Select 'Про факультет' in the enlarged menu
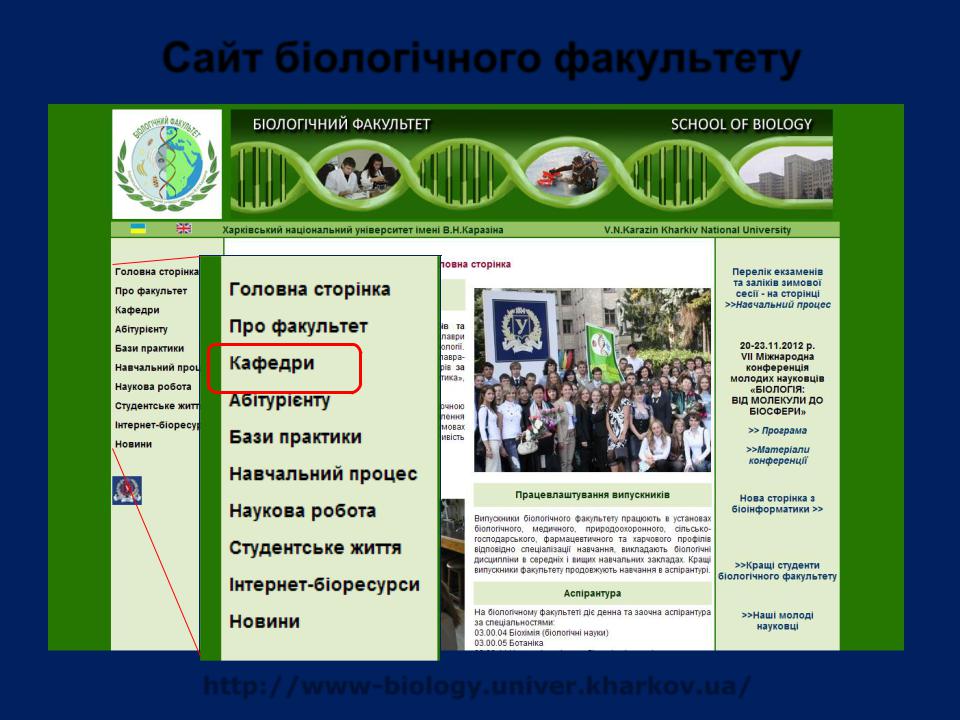Screen dimensions: 960x720 (298, 326)
